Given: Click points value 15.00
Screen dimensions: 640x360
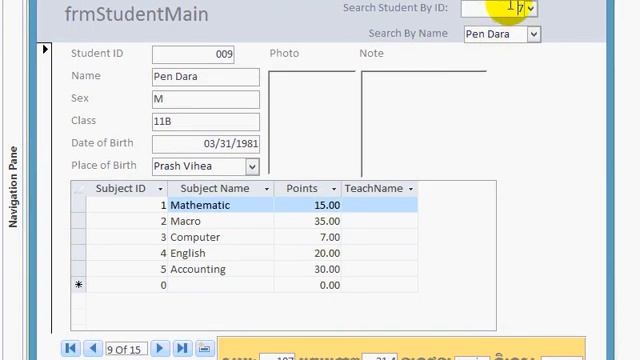Looking at the screenshot, I should (308, 205).
